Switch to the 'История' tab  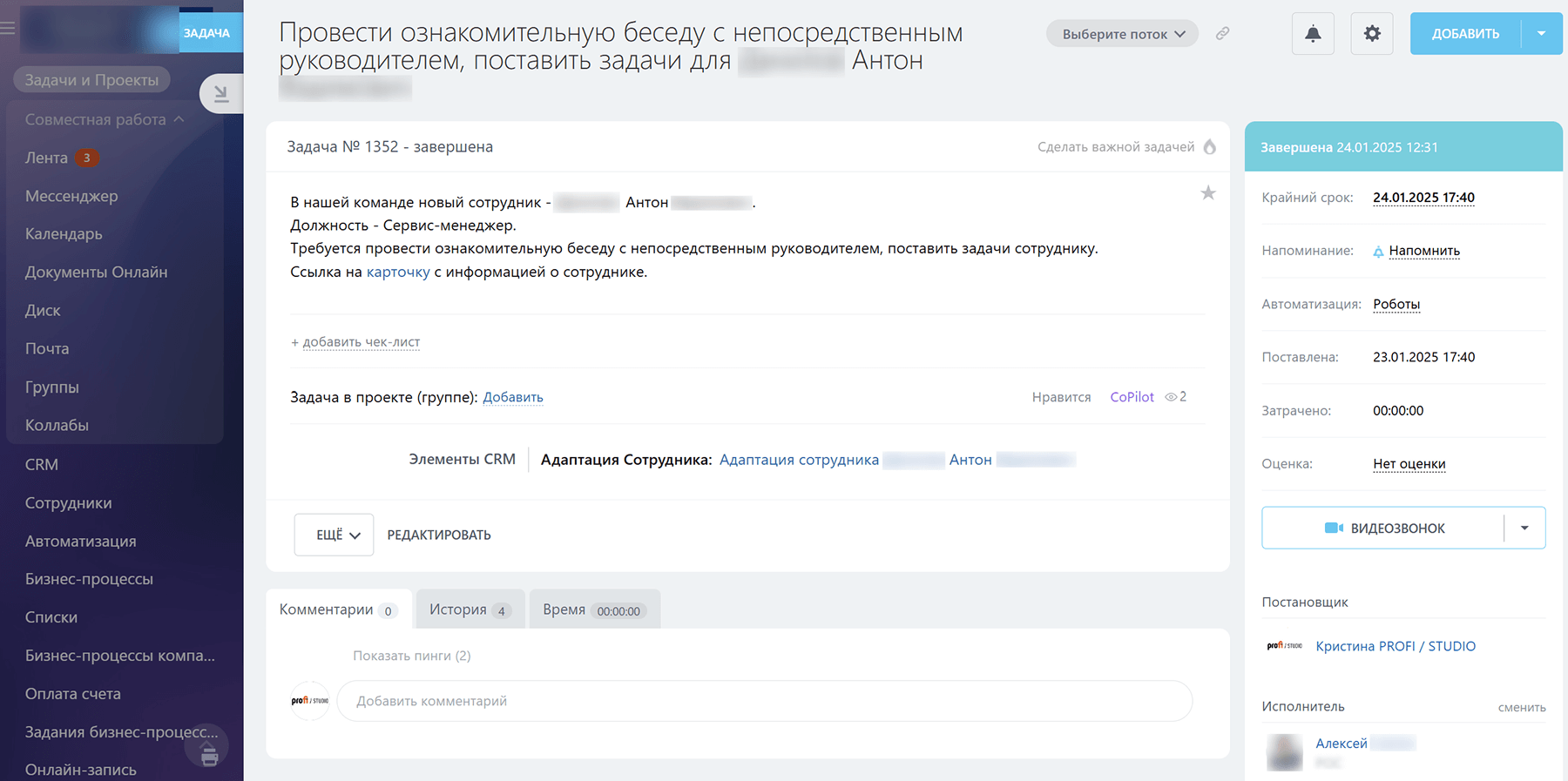click(x=469, y=609)
